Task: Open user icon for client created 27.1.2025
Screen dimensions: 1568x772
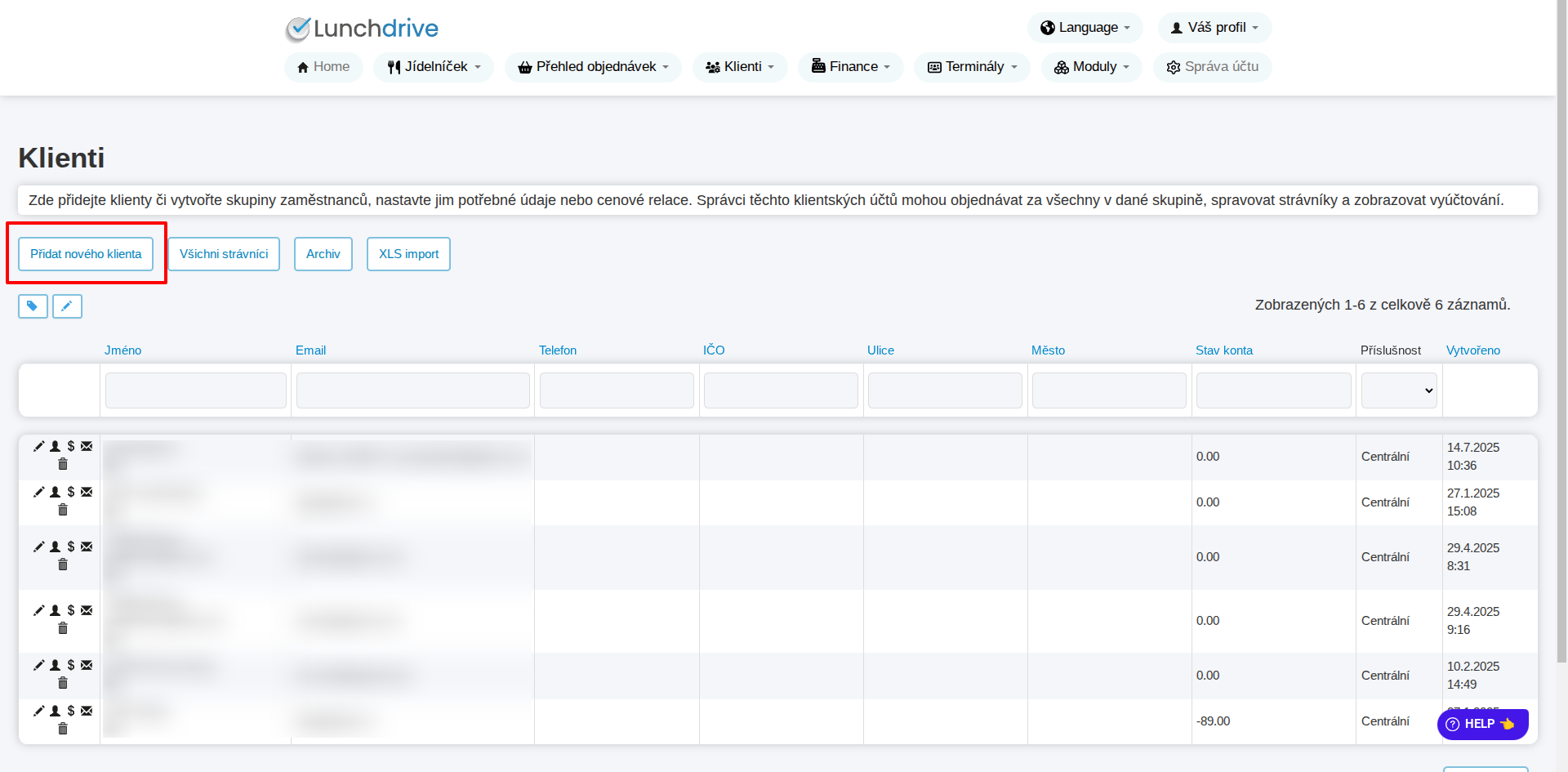Action: [55, 492]
